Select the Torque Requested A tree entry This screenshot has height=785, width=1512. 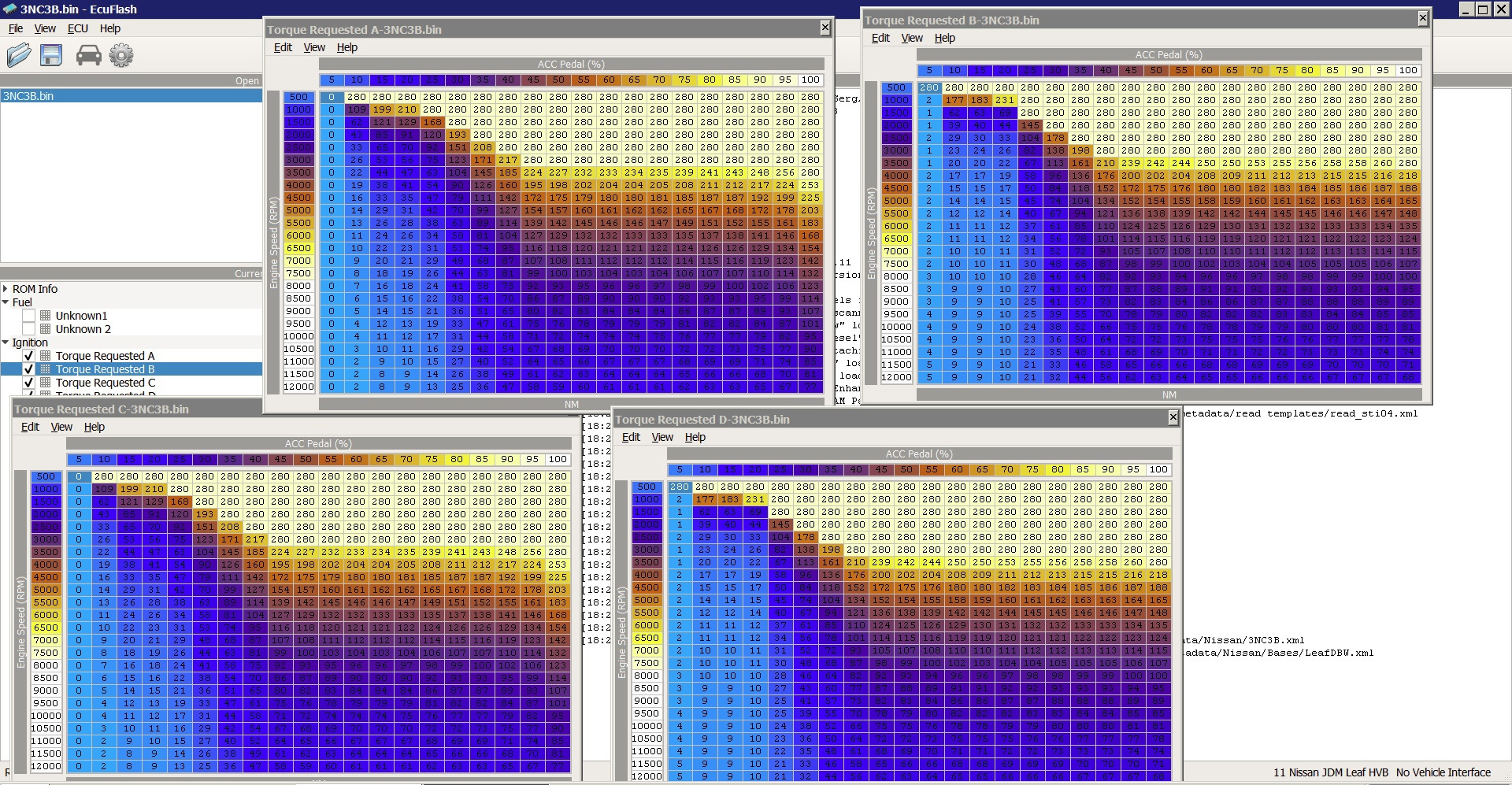[x=106, y=356]
